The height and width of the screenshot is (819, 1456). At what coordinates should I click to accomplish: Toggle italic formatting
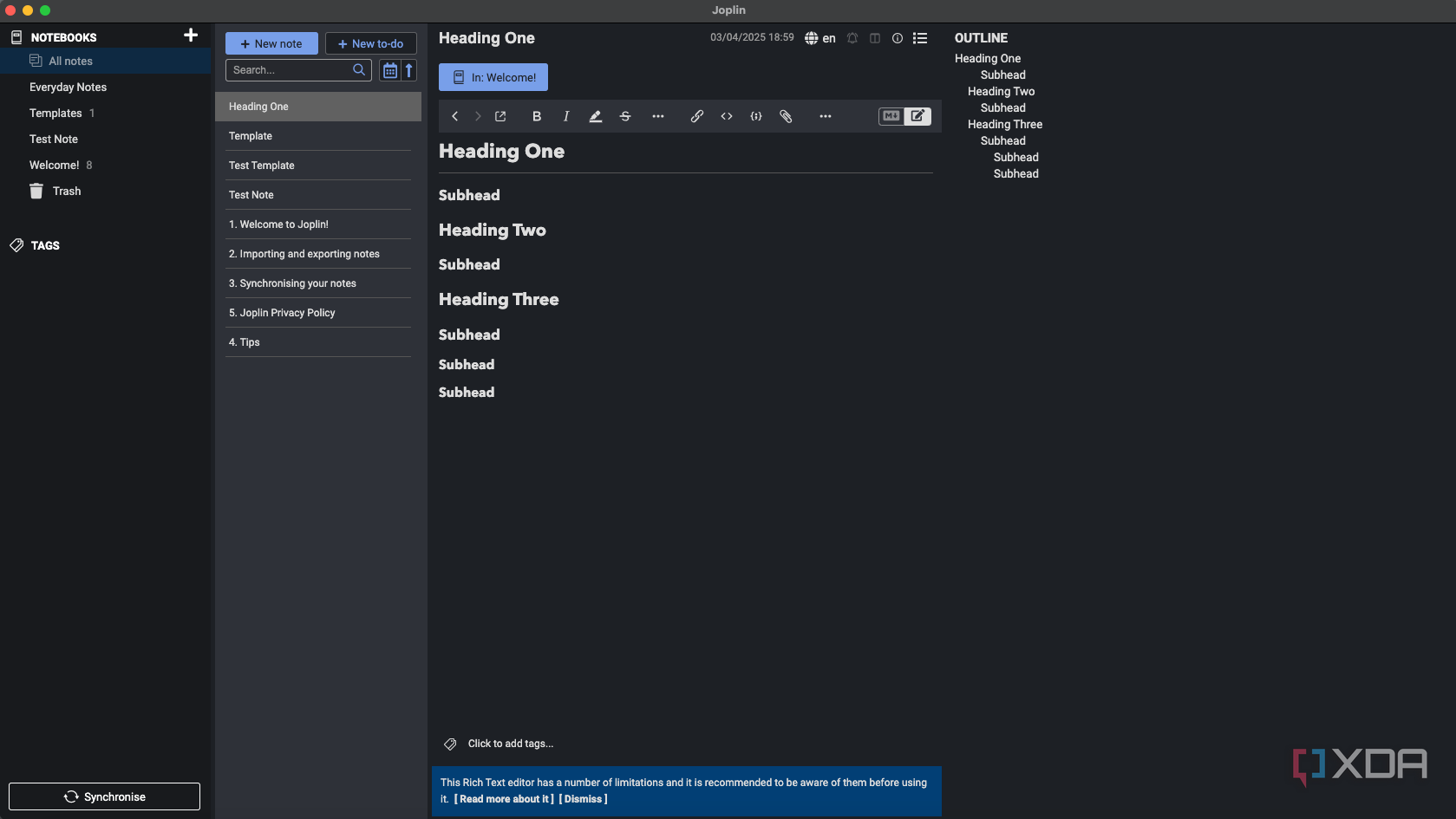566,116
